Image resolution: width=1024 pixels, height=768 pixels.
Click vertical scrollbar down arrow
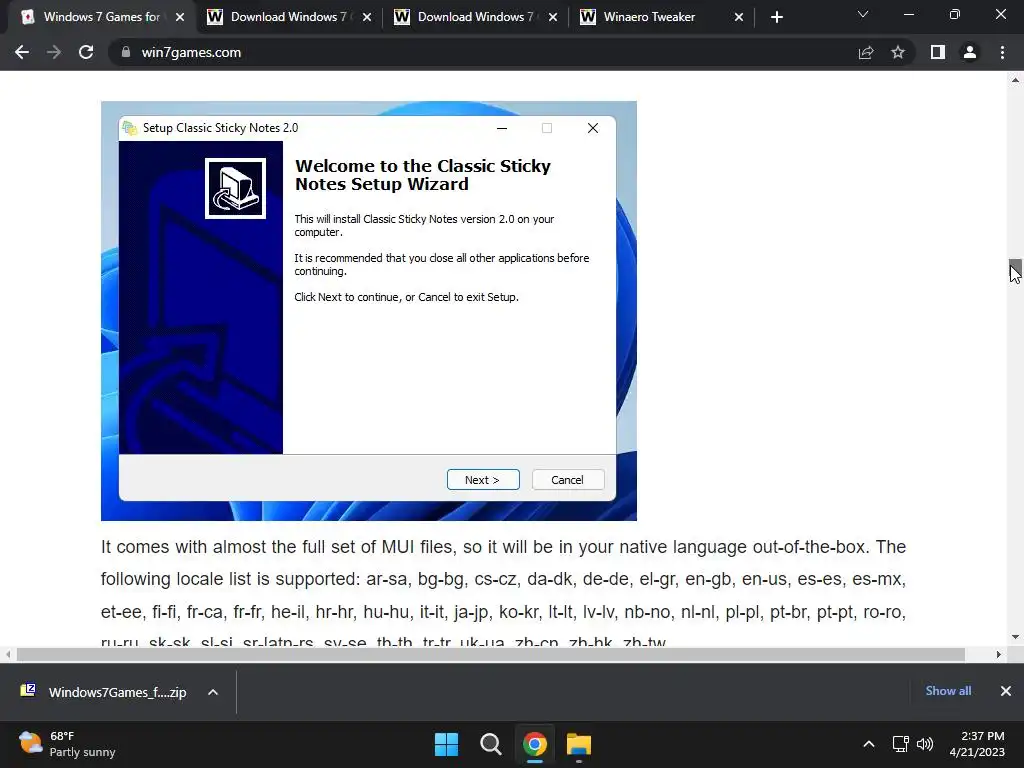pyautogui.click(x=1015, y=637)
